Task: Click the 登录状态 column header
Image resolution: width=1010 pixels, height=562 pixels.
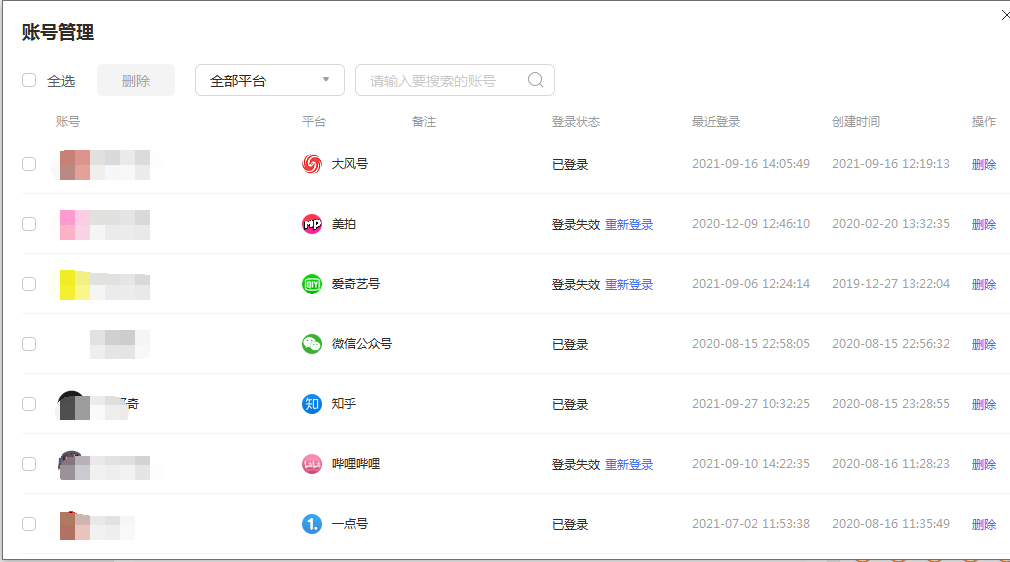Action: coord(576,121)
